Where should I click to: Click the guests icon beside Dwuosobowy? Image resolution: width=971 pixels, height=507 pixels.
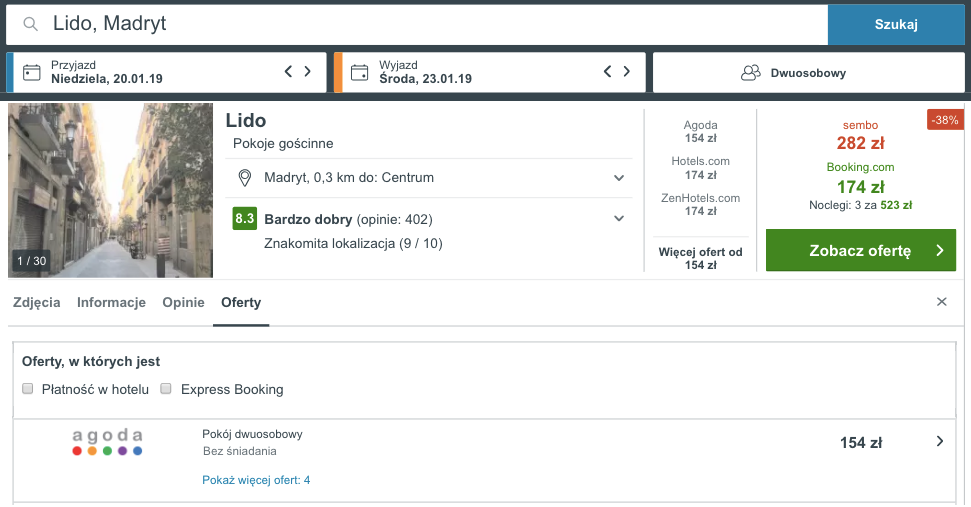(x=751, y=73)
